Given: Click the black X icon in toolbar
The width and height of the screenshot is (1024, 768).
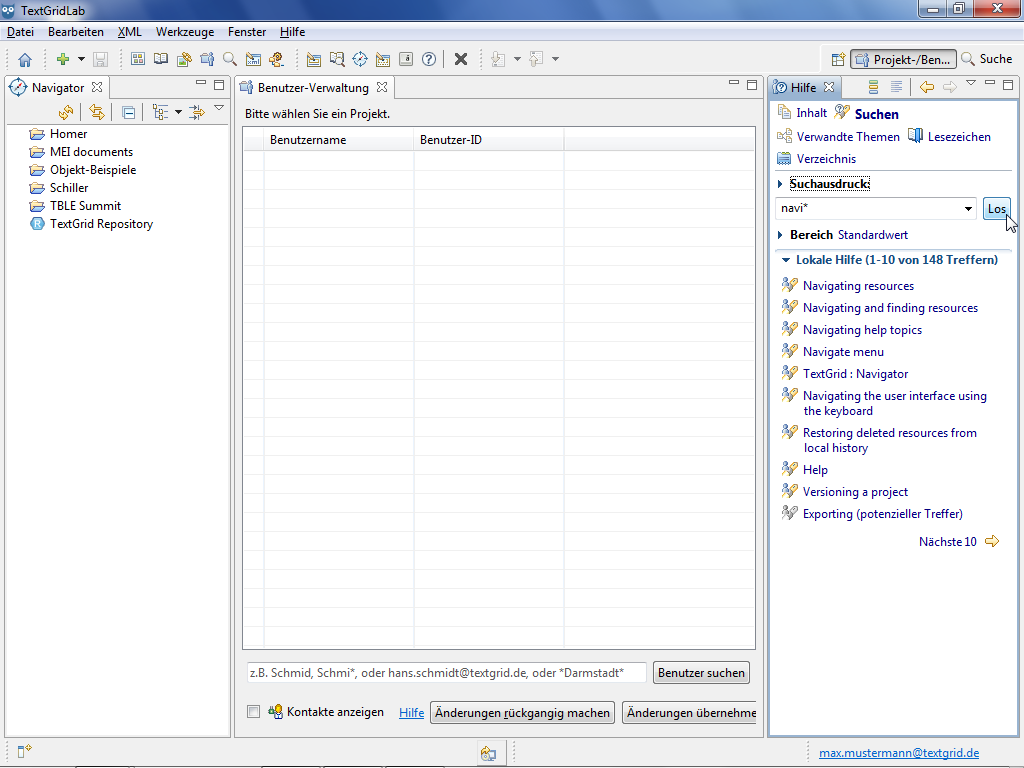Looking at the screenshot, I should 461,59.
